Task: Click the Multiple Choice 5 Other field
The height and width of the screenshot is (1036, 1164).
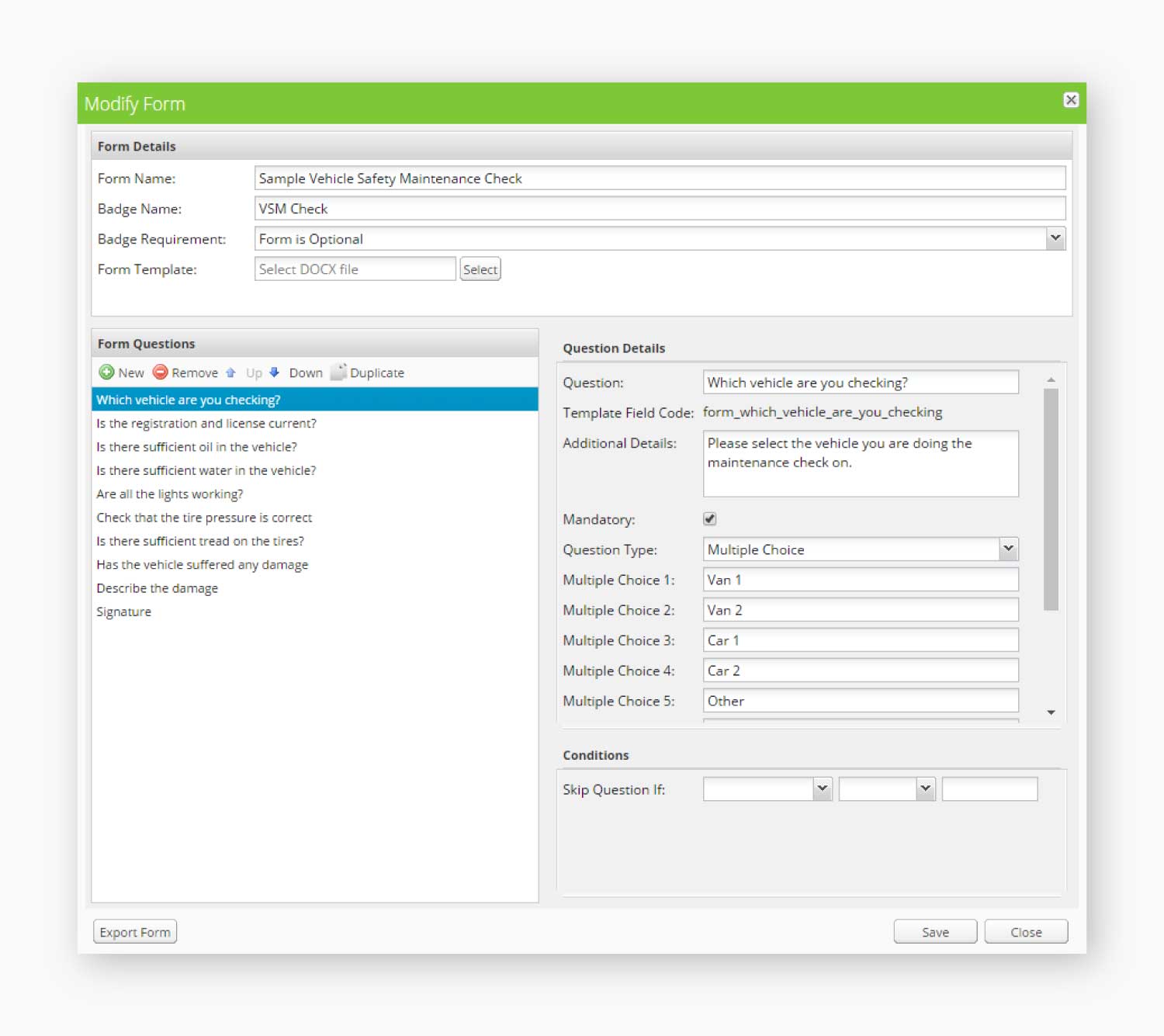Action: (860, 700)
